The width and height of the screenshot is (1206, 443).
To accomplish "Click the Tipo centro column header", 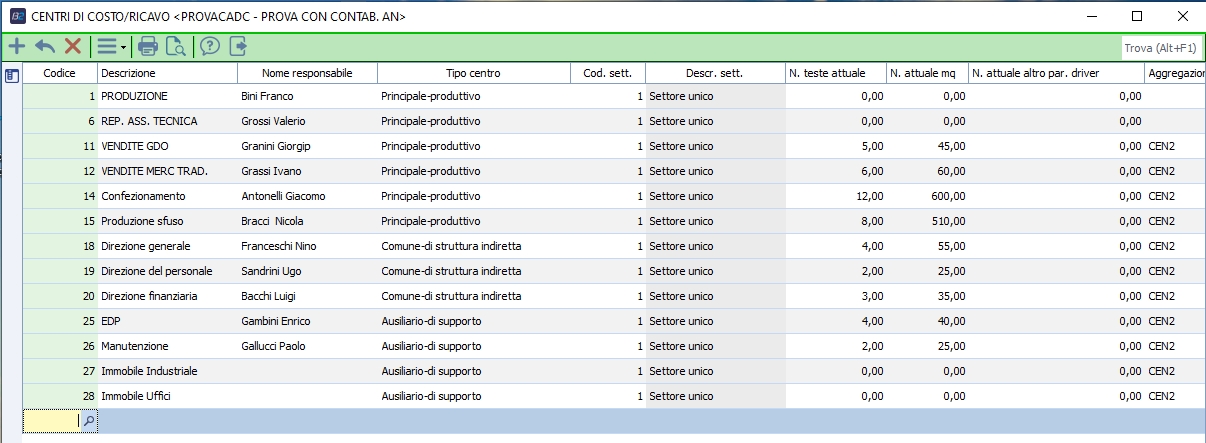I will tap(473, 74).
